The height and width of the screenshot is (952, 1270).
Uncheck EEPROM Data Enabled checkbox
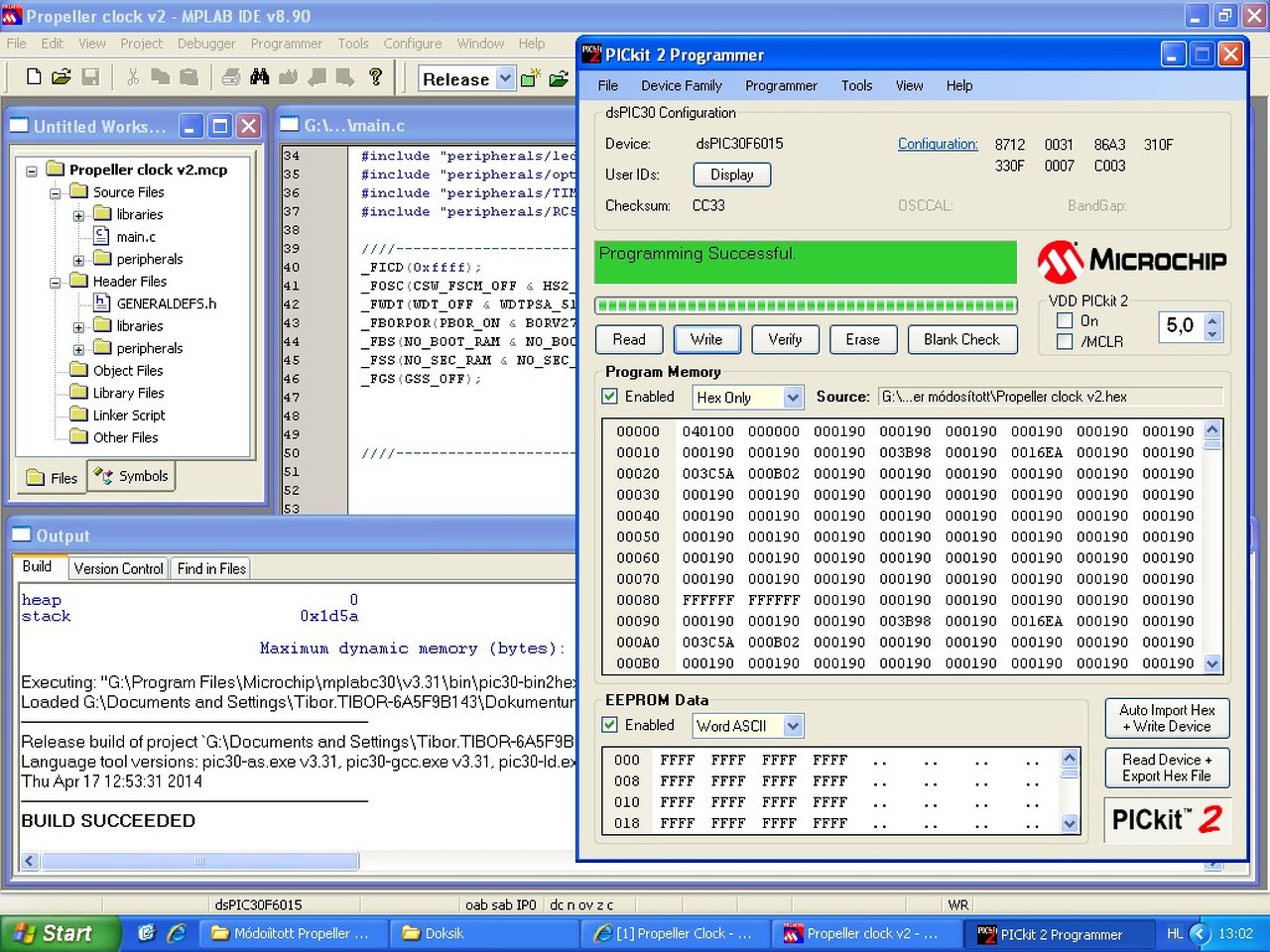610,725
